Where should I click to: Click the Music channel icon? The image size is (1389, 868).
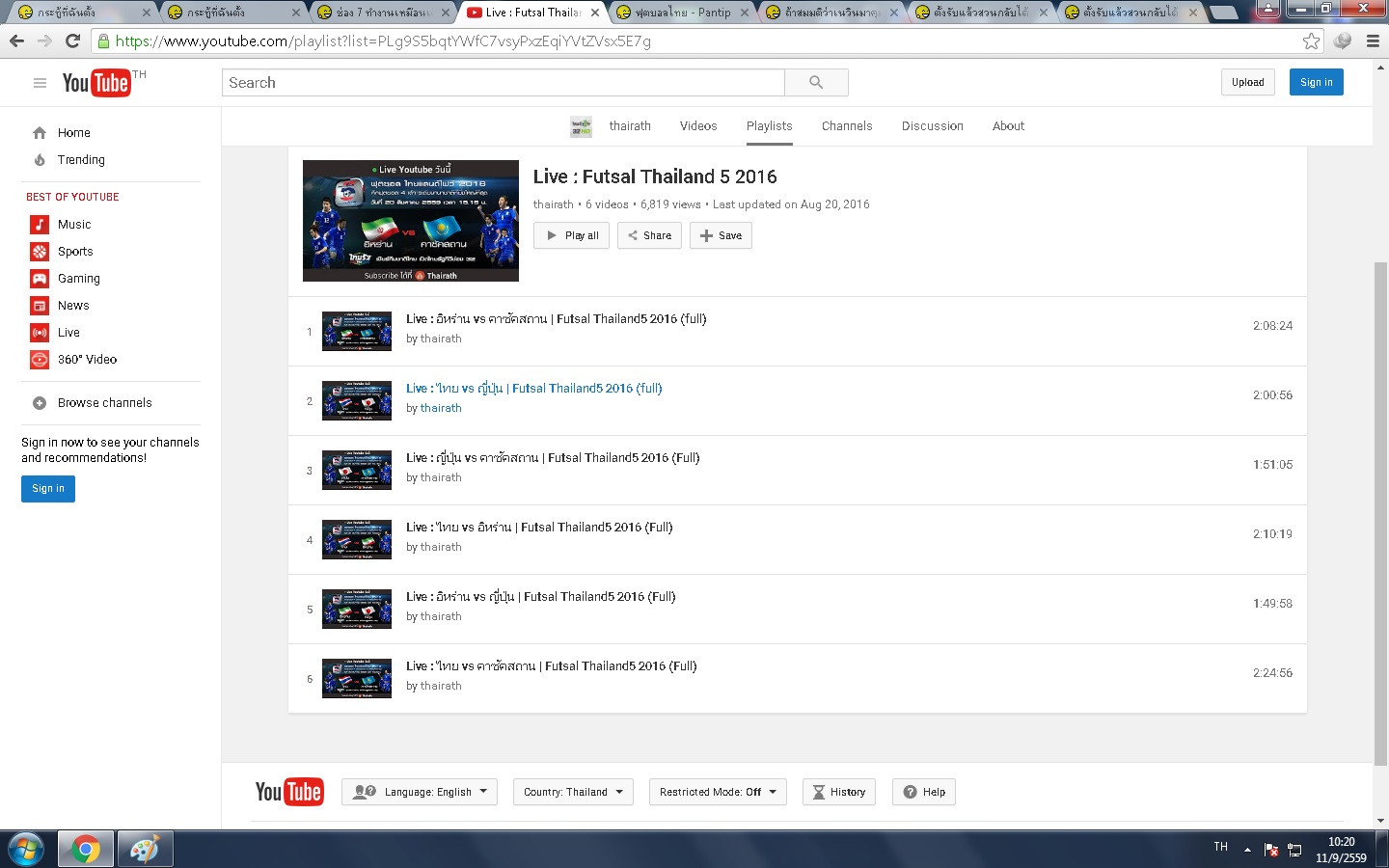pos(40,225)
